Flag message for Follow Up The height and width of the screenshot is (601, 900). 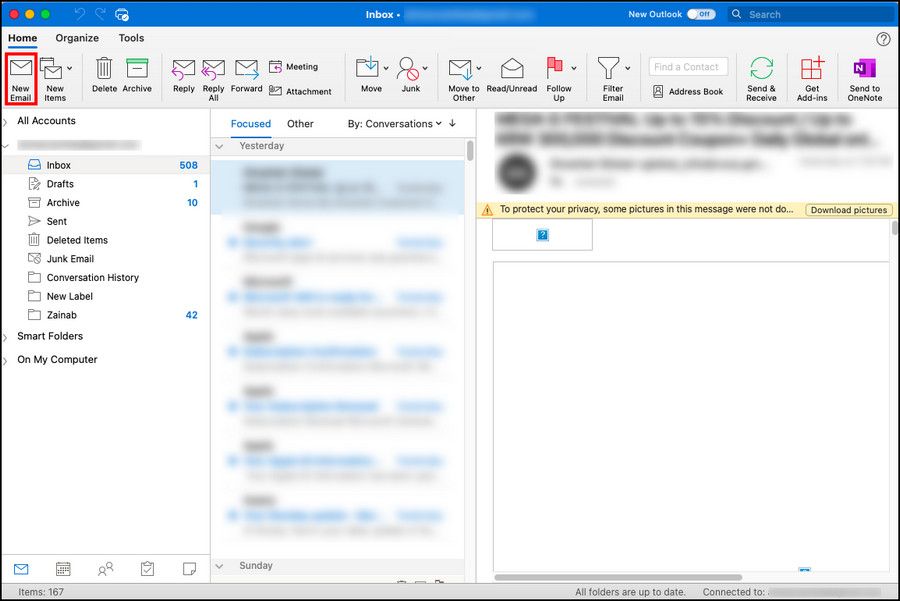click(556, 79)
